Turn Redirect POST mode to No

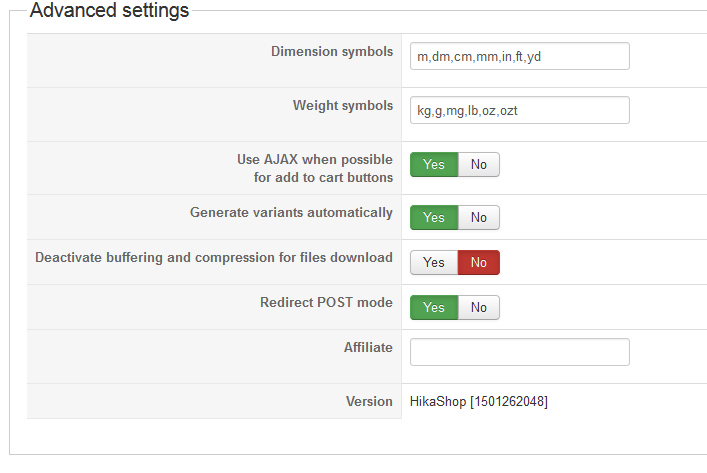(479, 307)
